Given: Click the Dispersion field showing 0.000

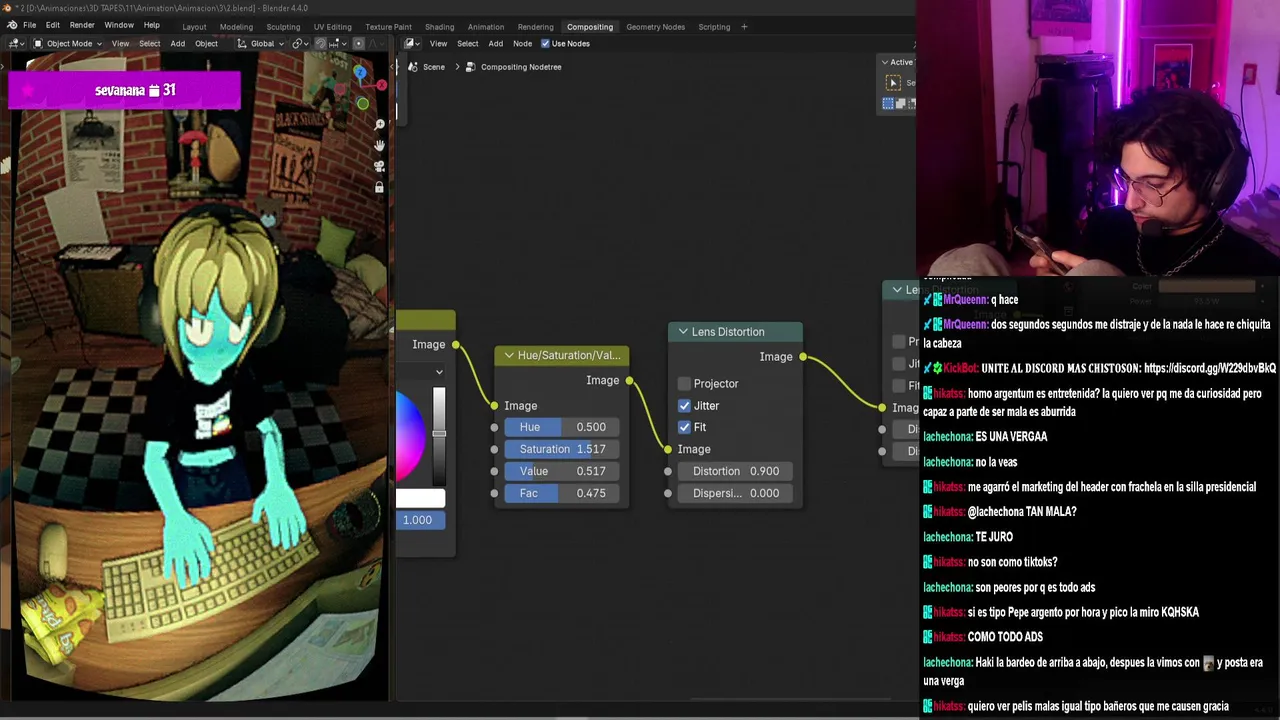Looking at the screenshot, I should [x=735, y=493].
